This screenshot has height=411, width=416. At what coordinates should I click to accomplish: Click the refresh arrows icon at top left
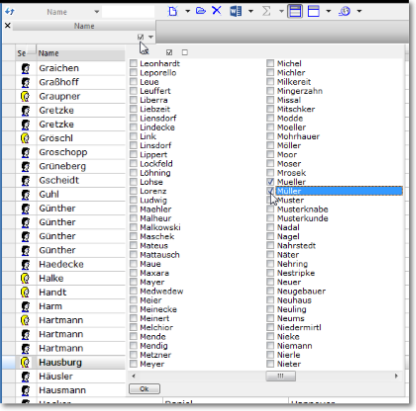tap(10, 12)
